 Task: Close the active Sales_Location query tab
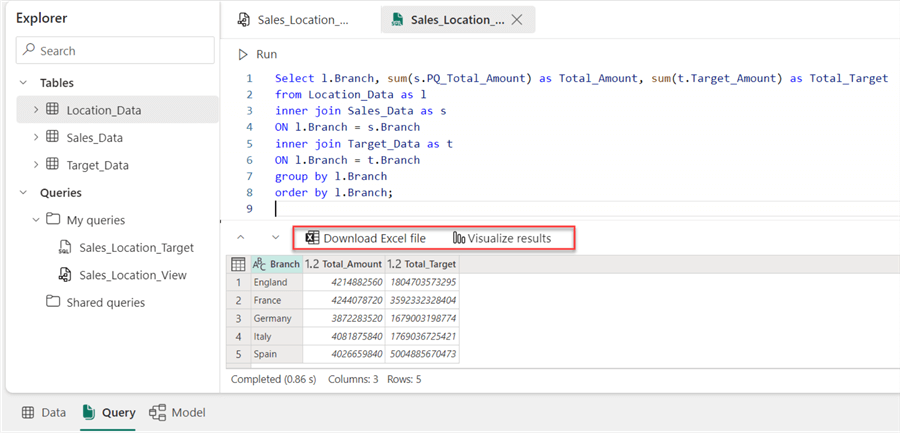click(x=517, y=20)
